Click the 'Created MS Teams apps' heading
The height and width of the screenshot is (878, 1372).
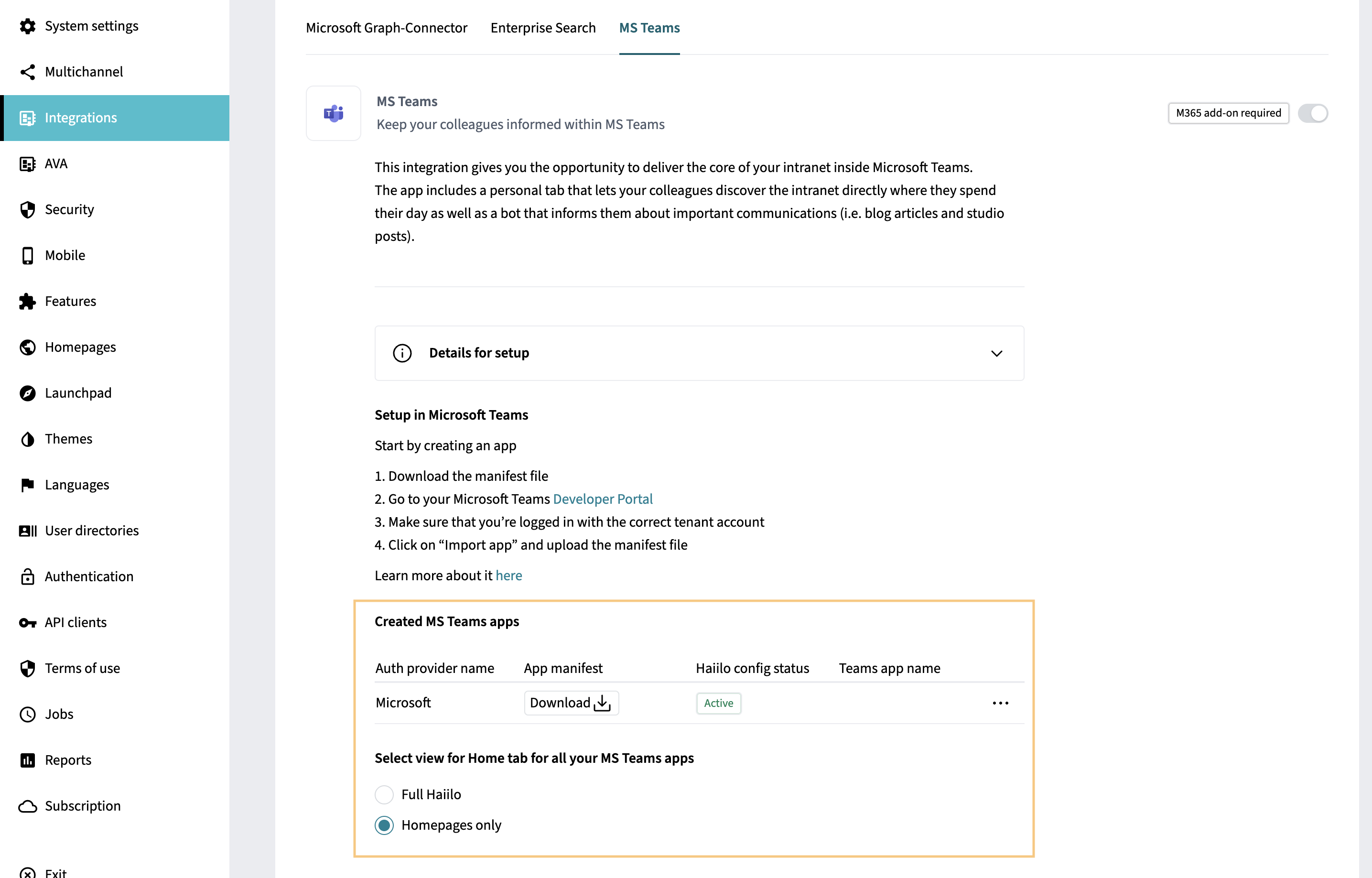pyautogui.click(x=447, y=621)
